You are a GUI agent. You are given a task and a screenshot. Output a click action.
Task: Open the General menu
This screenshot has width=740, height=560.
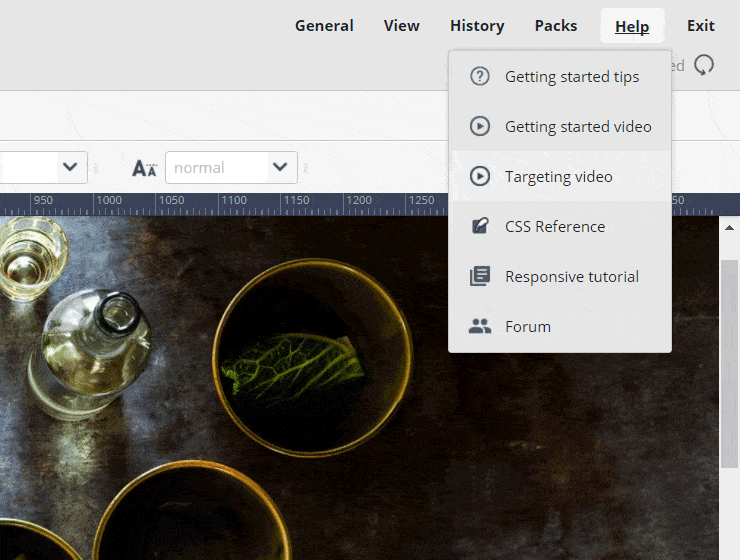pos(324,26)
